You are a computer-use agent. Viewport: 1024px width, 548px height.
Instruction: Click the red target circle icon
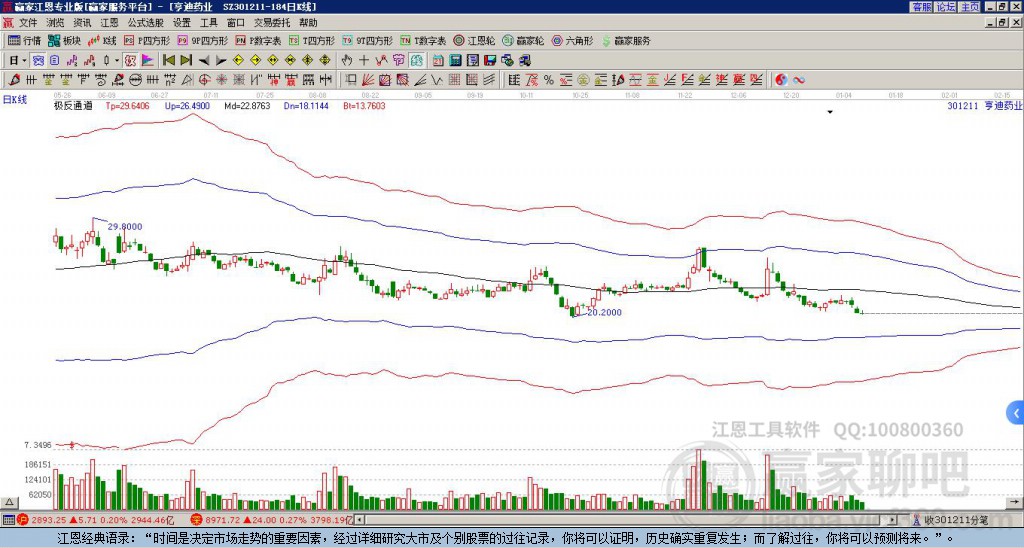coord(204,80)
